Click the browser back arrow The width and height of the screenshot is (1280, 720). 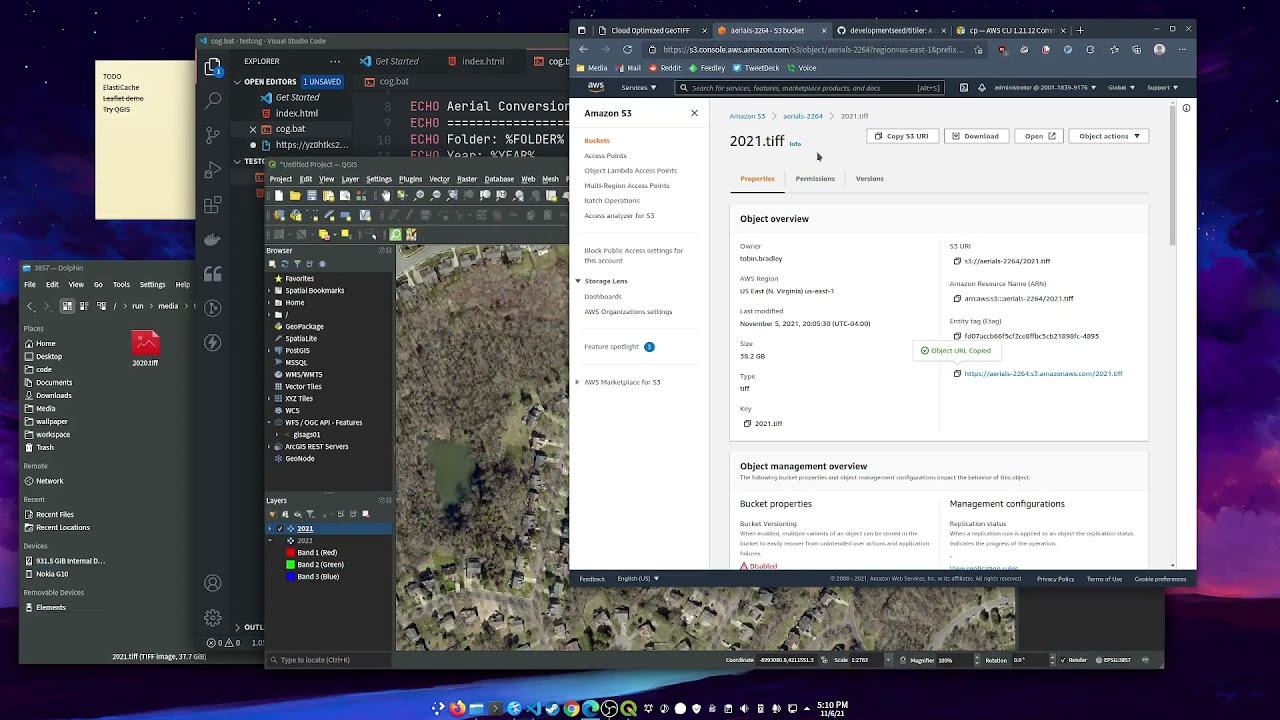point(584,49)
